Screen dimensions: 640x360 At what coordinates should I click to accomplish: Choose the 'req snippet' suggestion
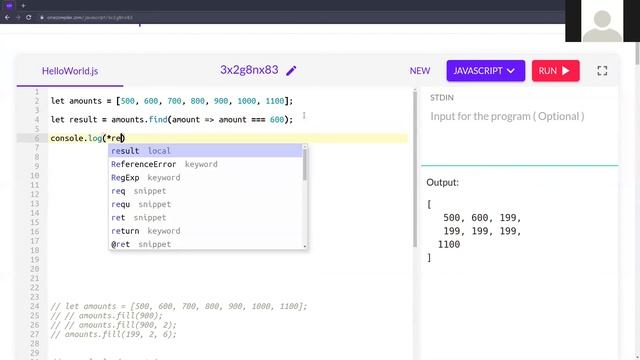(206, 191)
